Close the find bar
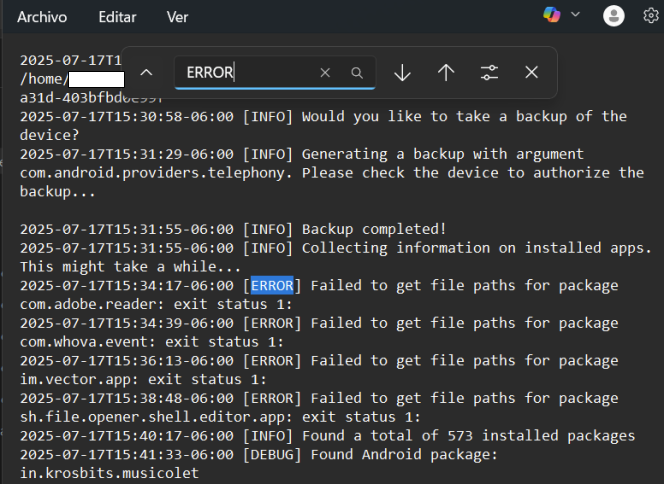The image size is (664, 484). (x=532, y=73)
